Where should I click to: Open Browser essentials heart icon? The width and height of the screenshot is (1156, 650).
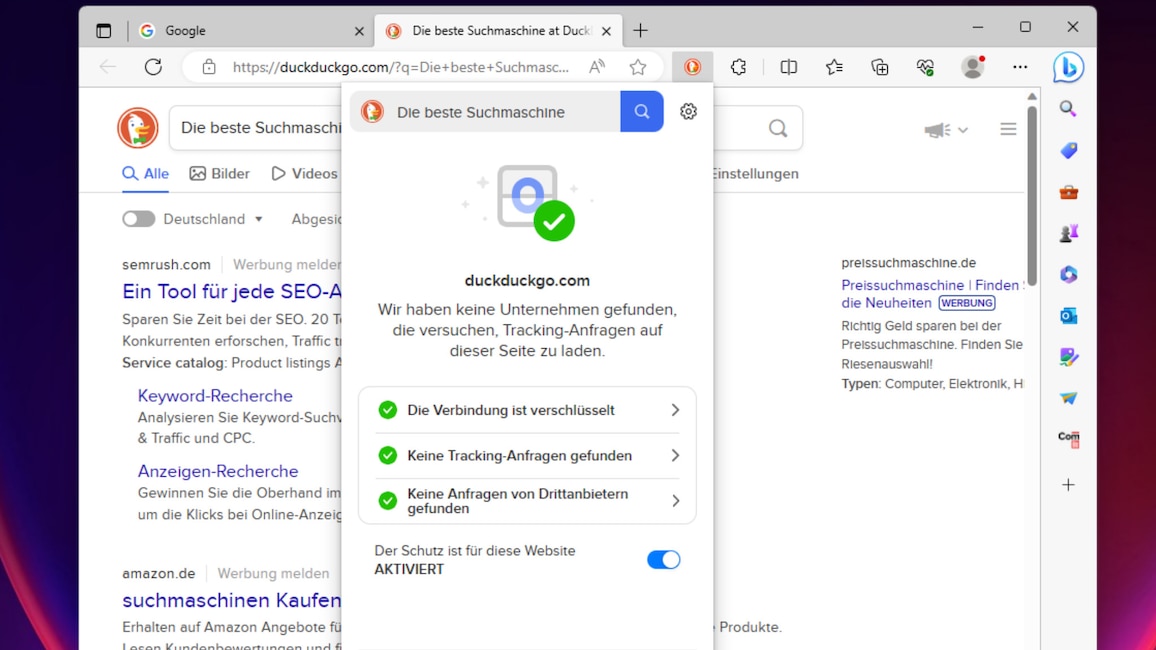coord(925,67)
